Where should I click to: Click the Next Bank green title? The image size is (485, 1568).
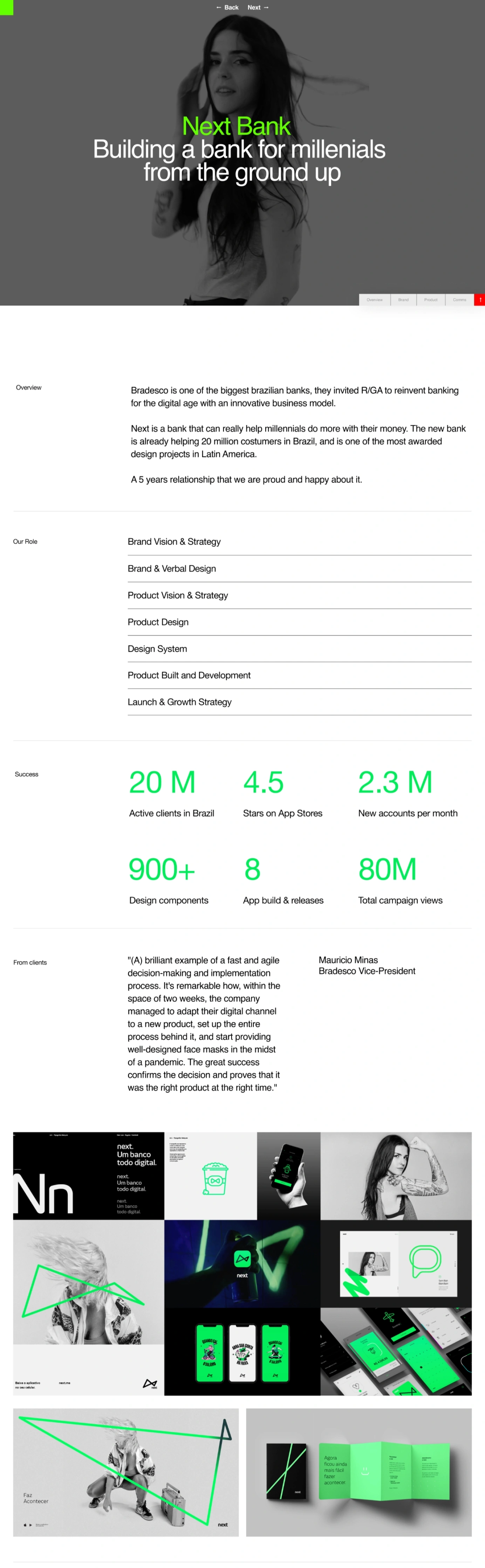pyautogui.click(x=236, y=126)
